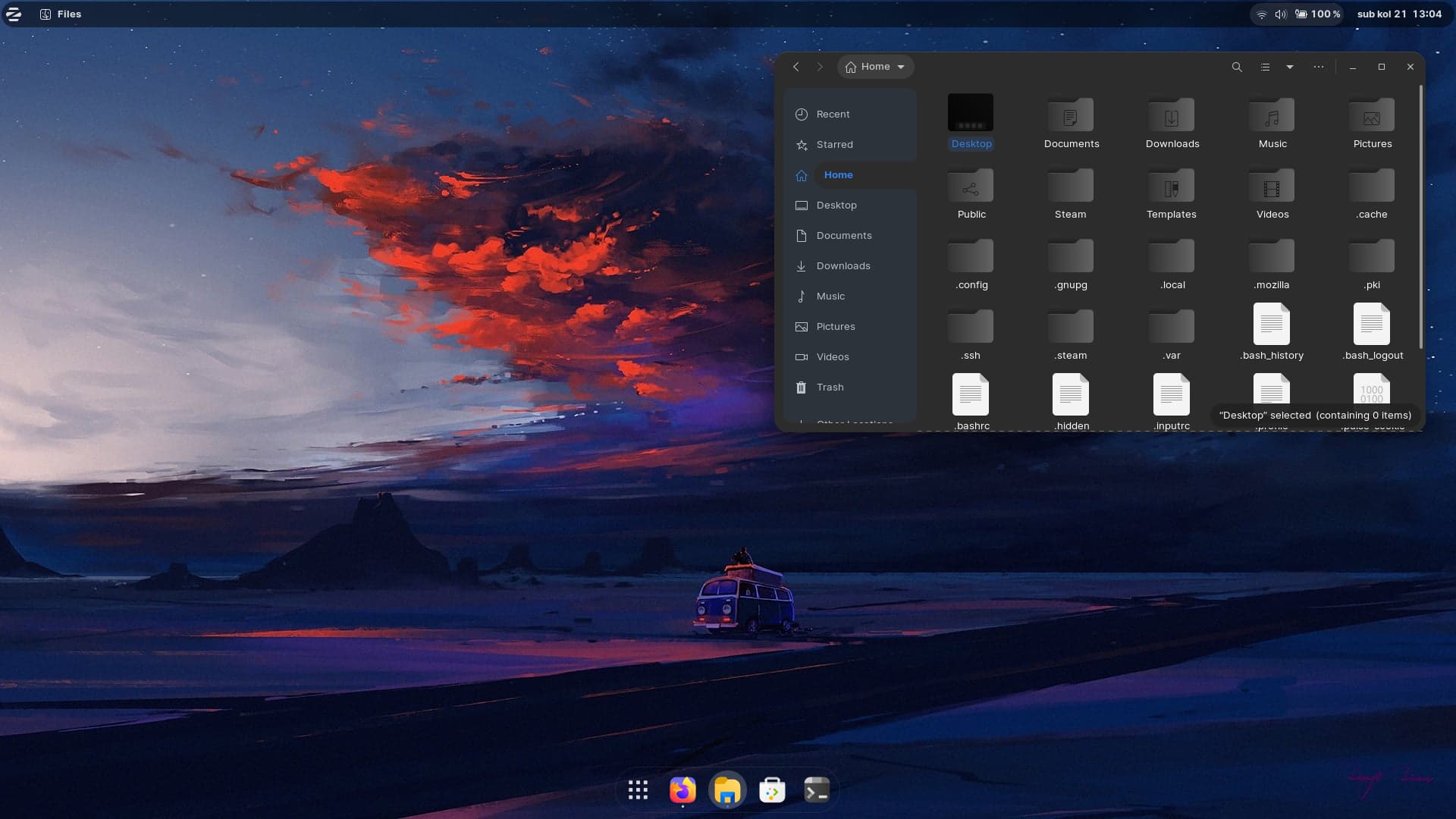Open the Videos folder in file grid
1456x819 pixels.
(1272, 186)
